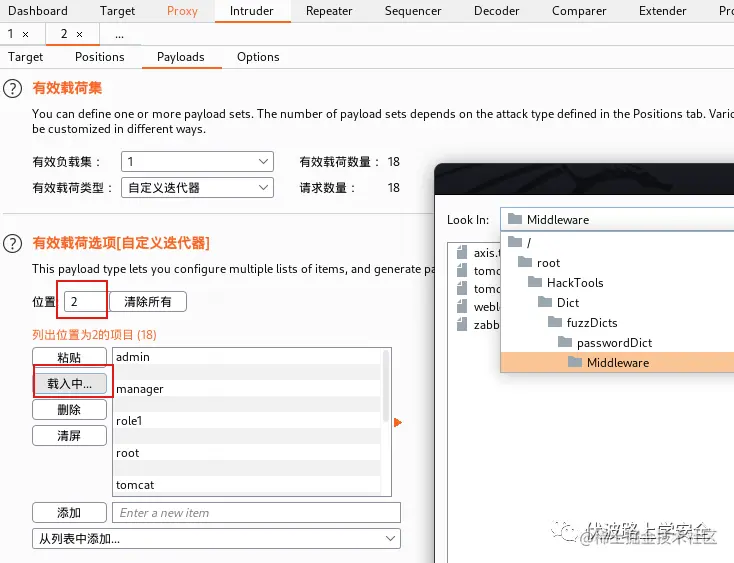Open the help icon for 有效载荷选项
The height and width of the screenshot is (563, 734).
point(13,243)
